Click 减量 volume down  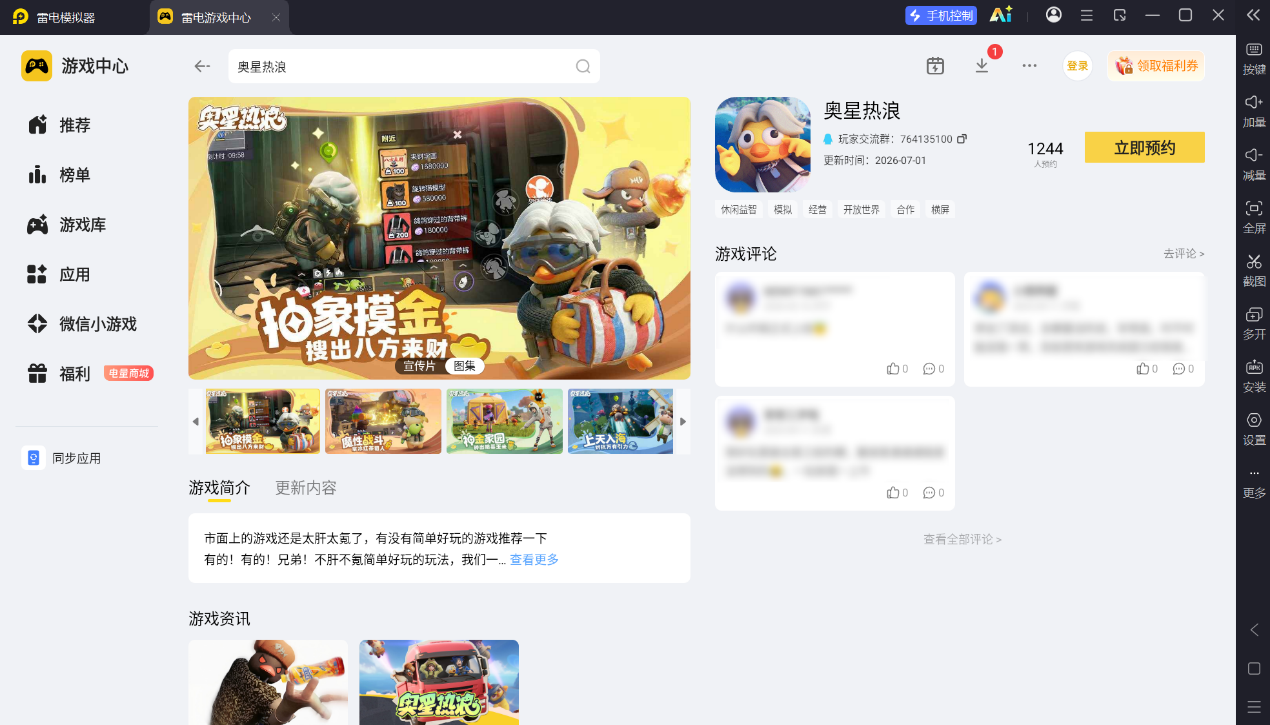[x=1254, y=164]
